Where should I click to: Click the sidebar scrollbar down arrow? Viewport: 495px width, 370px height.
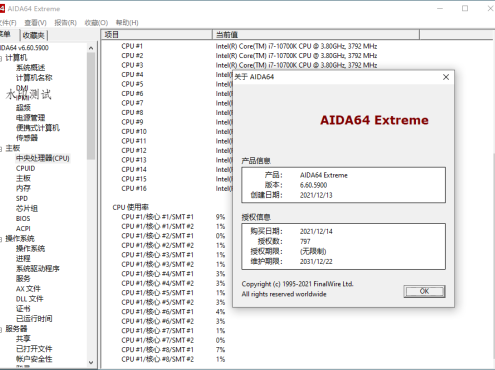click(x=91, y=362)
